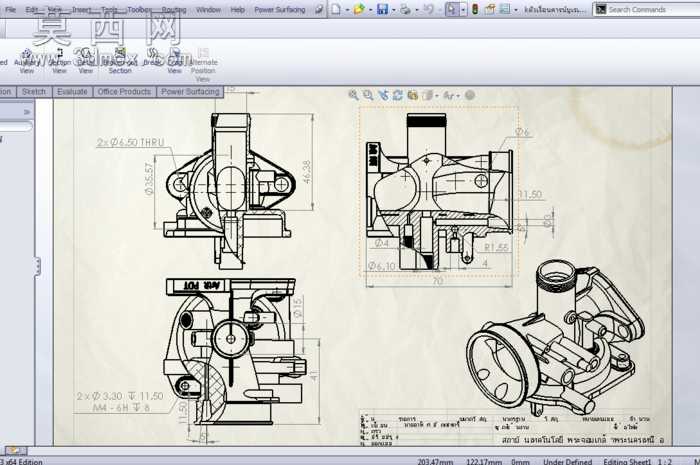Select the Ø35.57 diameter dimension
700x465 pixels.
[149, 178]
